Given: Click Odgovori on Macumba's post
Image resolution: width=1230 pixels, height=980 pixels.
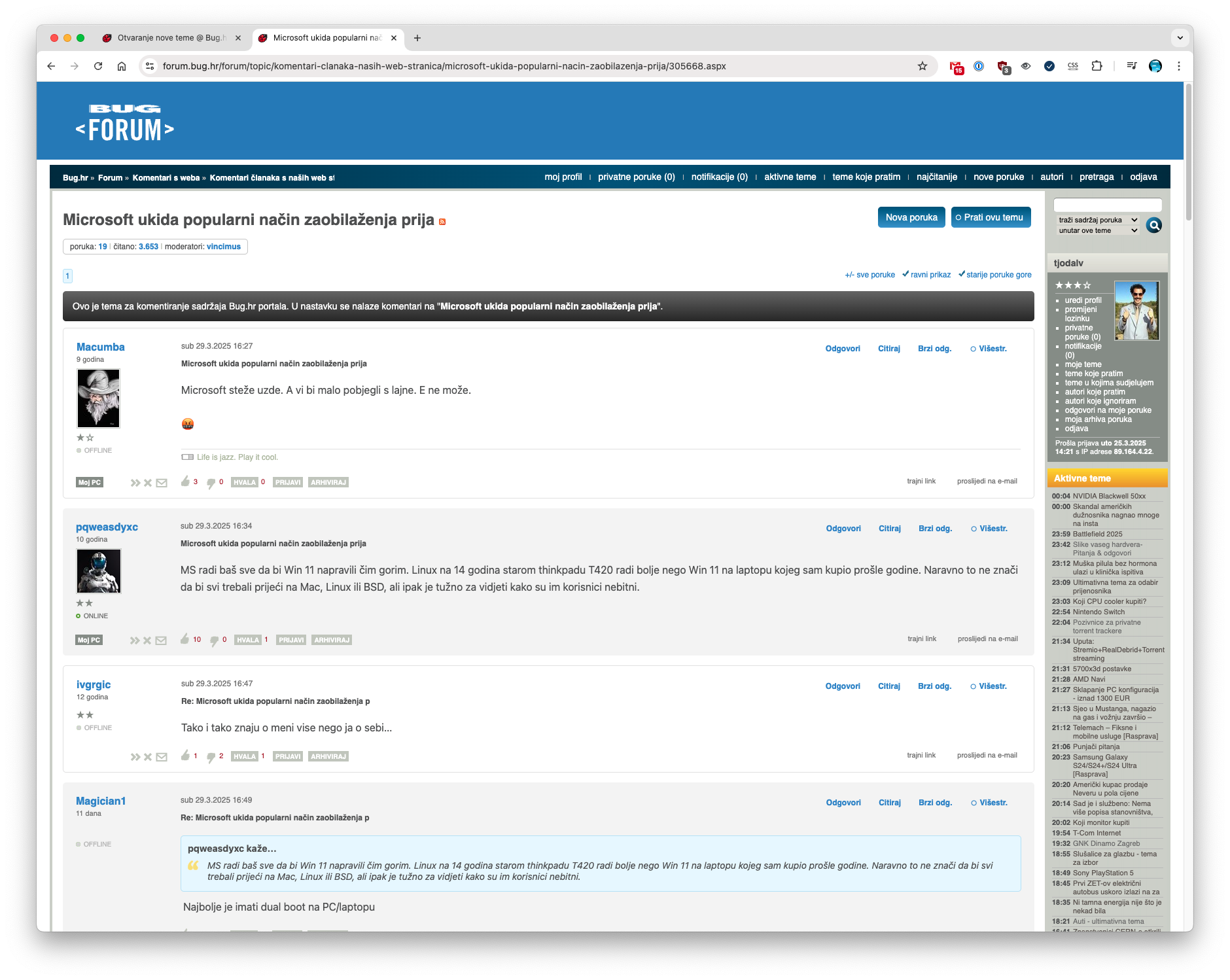Looking at the screenshot, I should click(843, 349).
